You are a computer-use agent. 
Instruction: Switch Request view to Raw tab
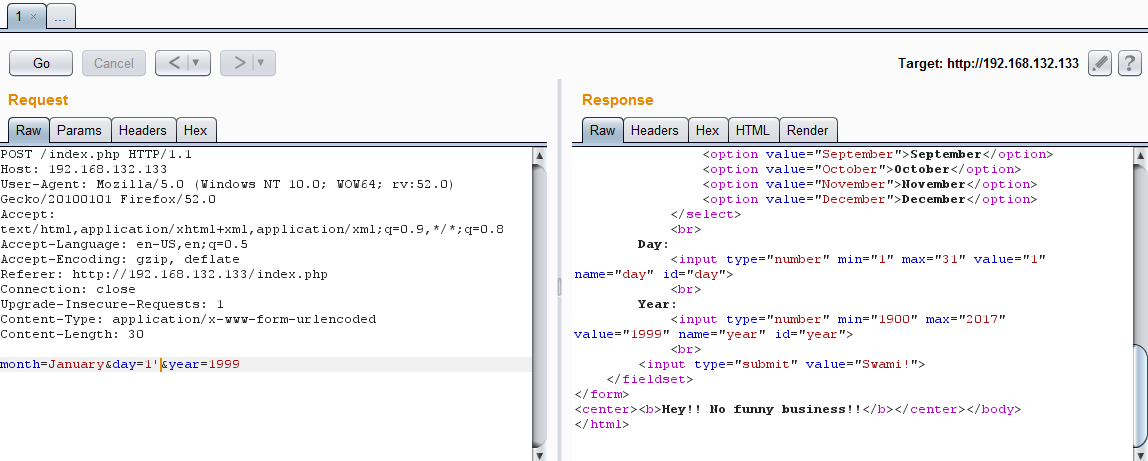(29, 130)
